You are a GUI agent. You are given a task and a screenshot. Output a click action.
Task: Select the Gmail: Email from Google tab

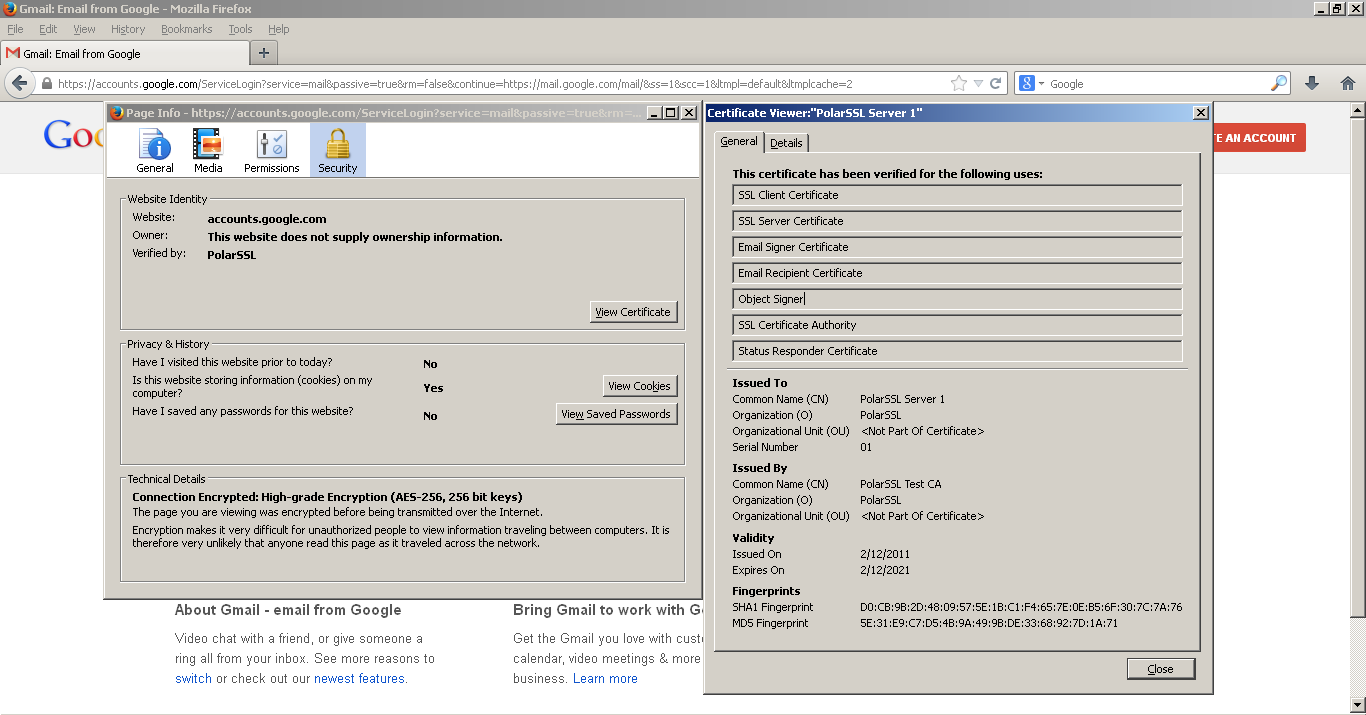point(124,53)
